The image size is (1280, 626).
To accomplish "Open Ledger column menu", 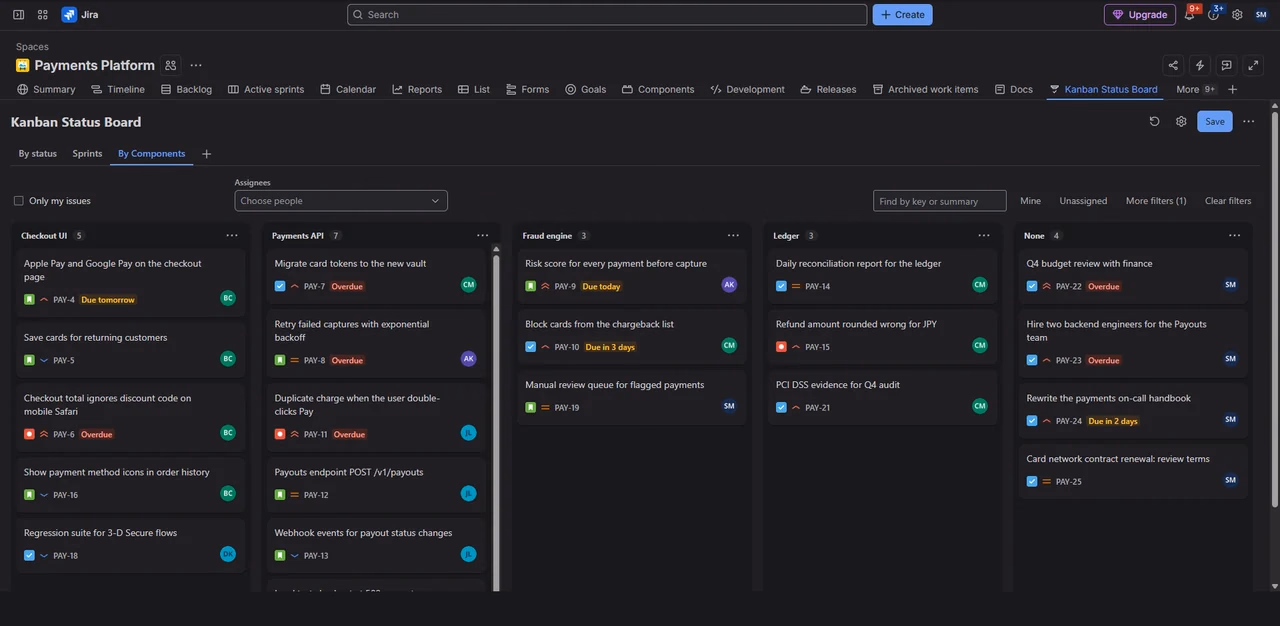I will (984, 235).
